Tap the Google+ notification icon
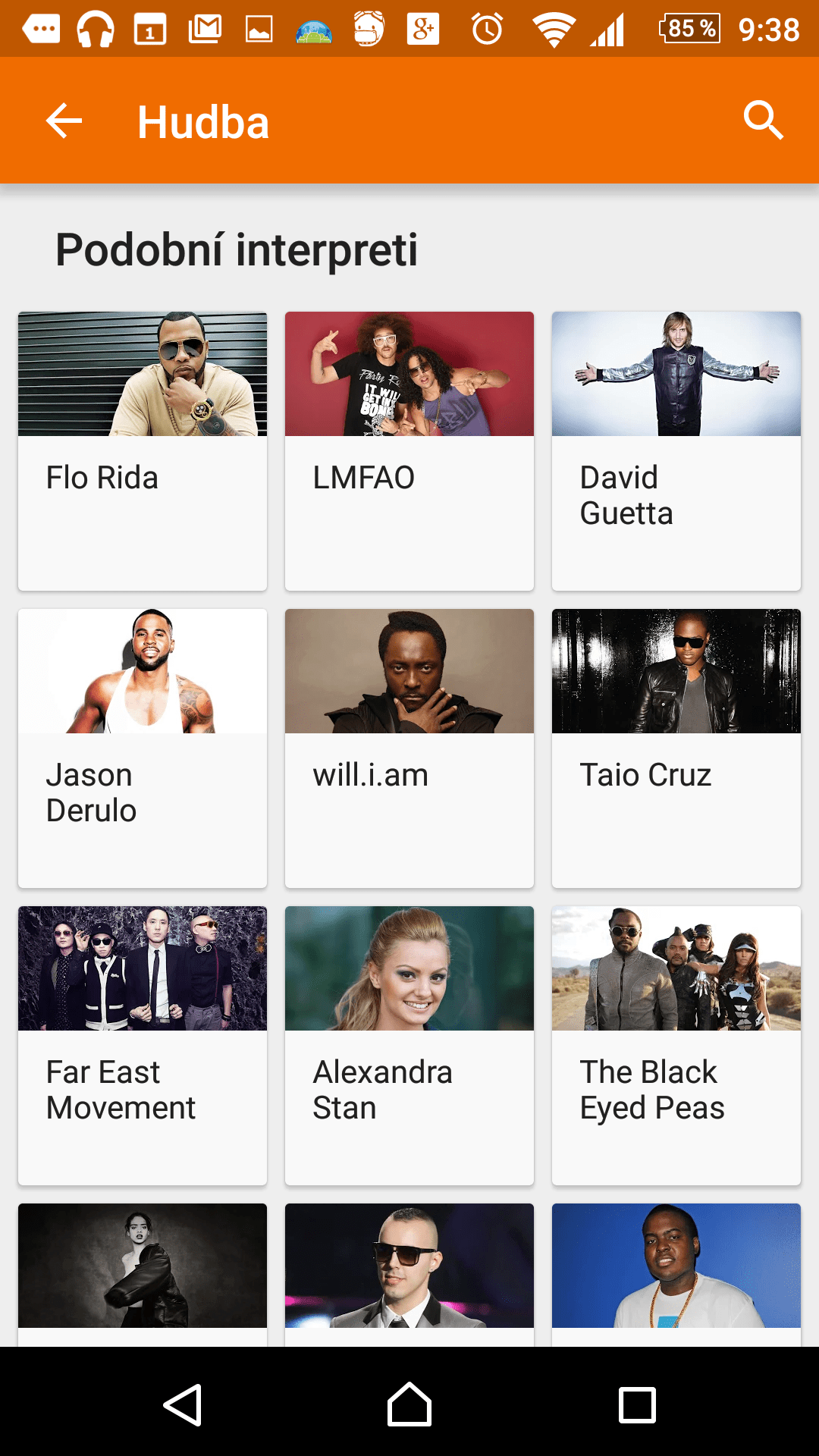 (423, 30)
